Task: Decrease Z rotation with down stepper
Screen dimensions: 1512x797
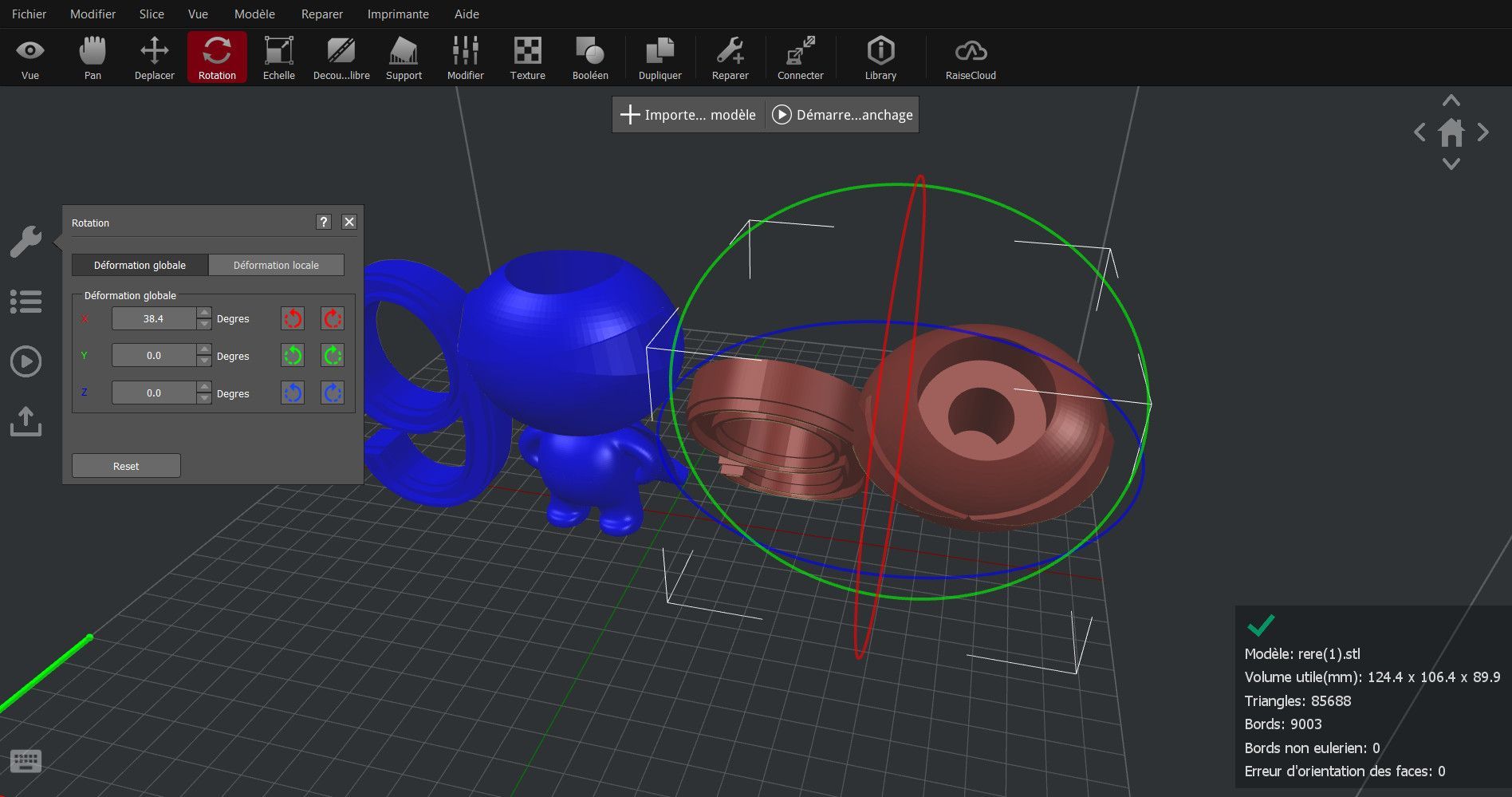Action: (x=204, y=398)
